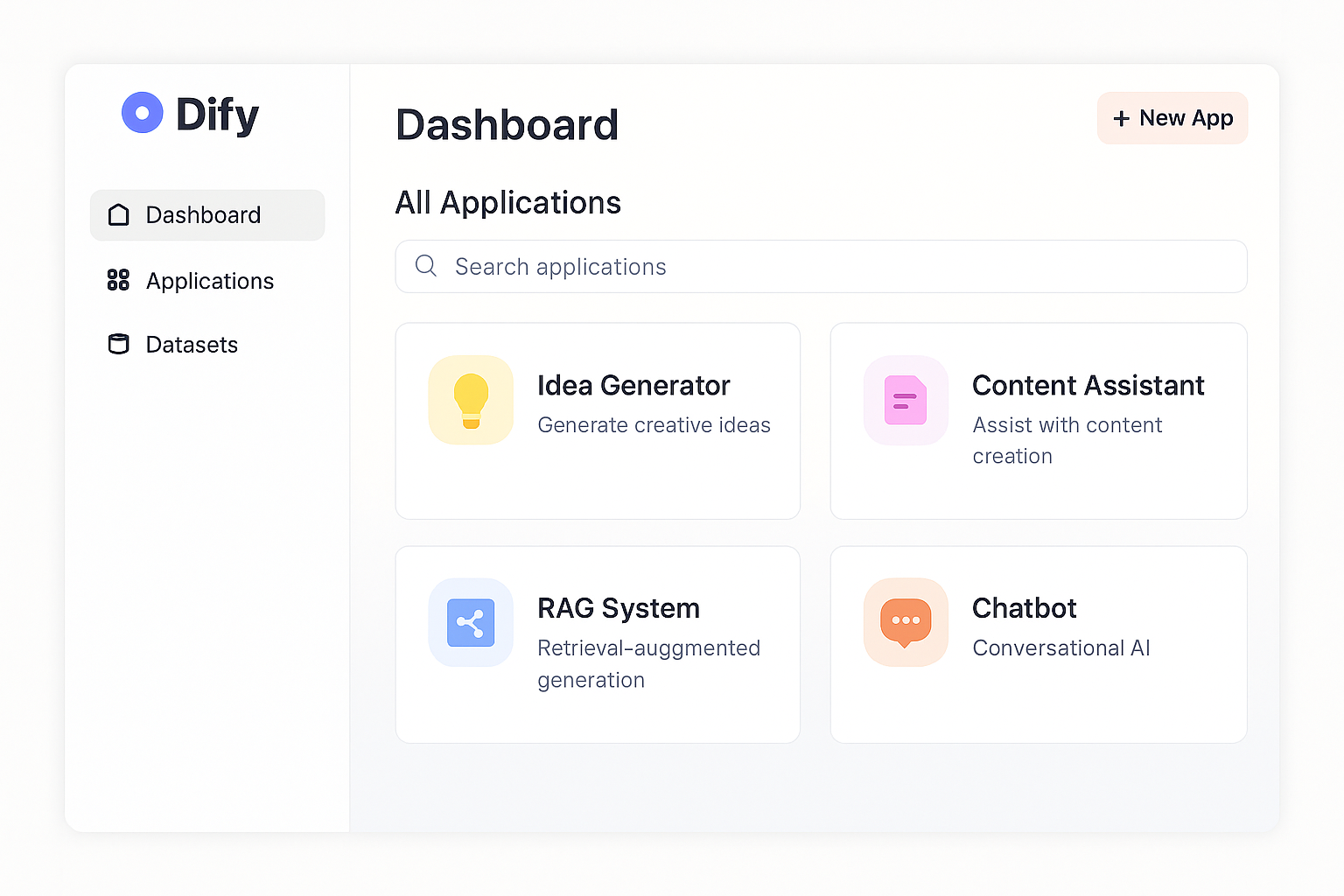
Task: Open the Content Assistant app title
Action: (1088, 385)
